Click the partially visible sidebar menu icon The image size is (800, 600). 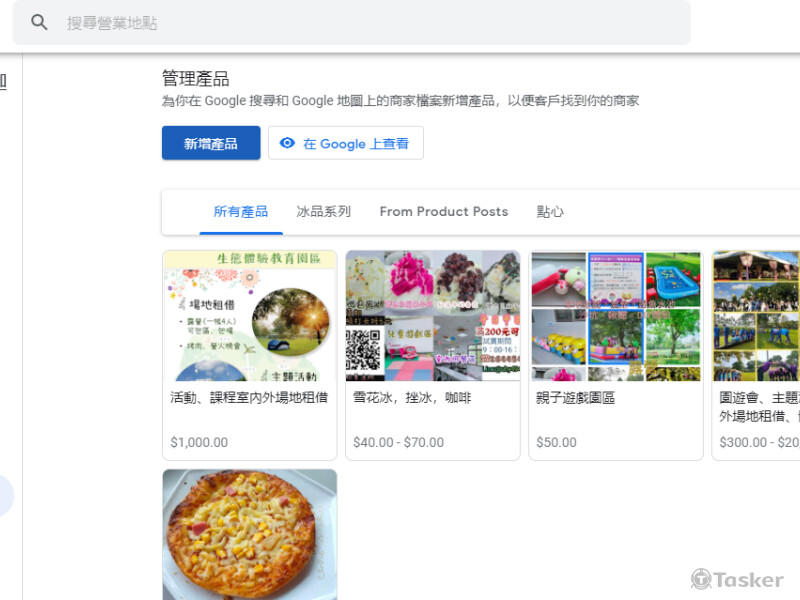tap(3, 81)
